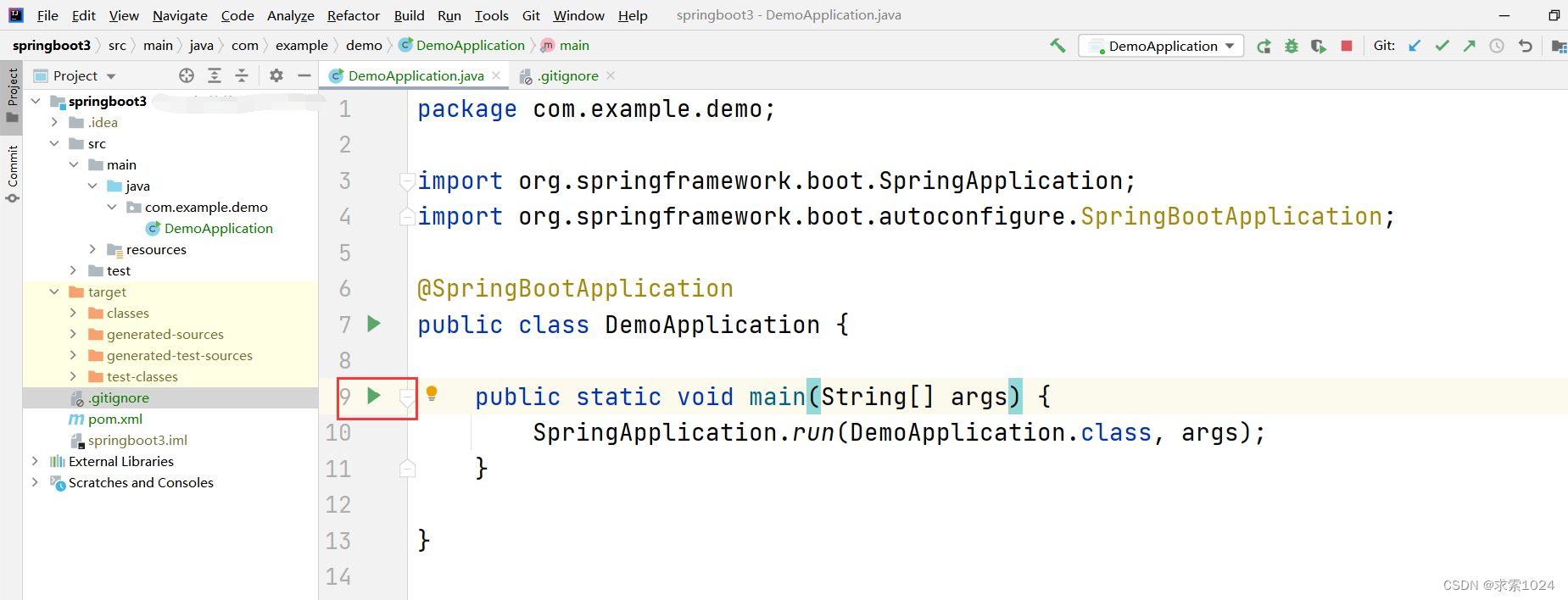Click the Rerun DemoApplication icon
The image size is (1568, 600).
coord(1264,46)
